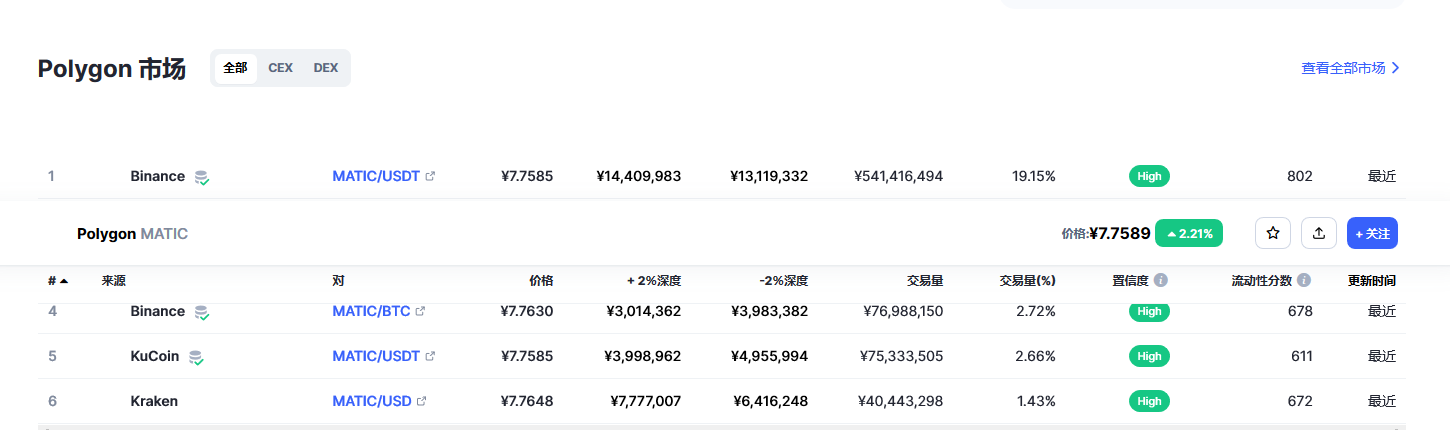Click the KuCoin exchange name
This screenshot has height=430, width=1450.
[x=154, y=356]
